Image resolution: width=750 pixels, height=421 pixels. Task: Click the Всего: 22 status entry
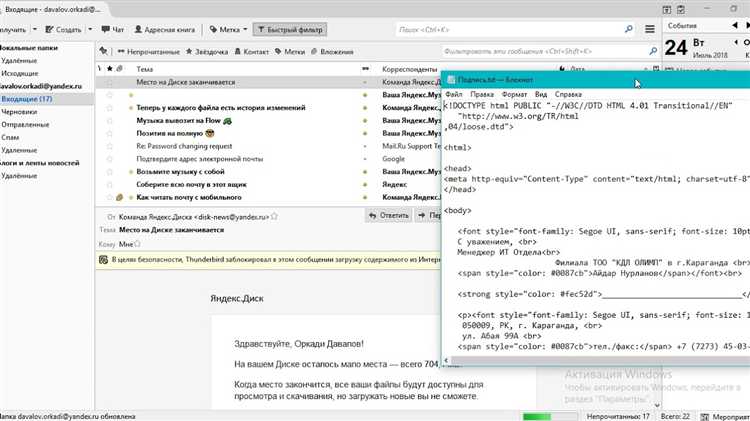tap(675, 416)
